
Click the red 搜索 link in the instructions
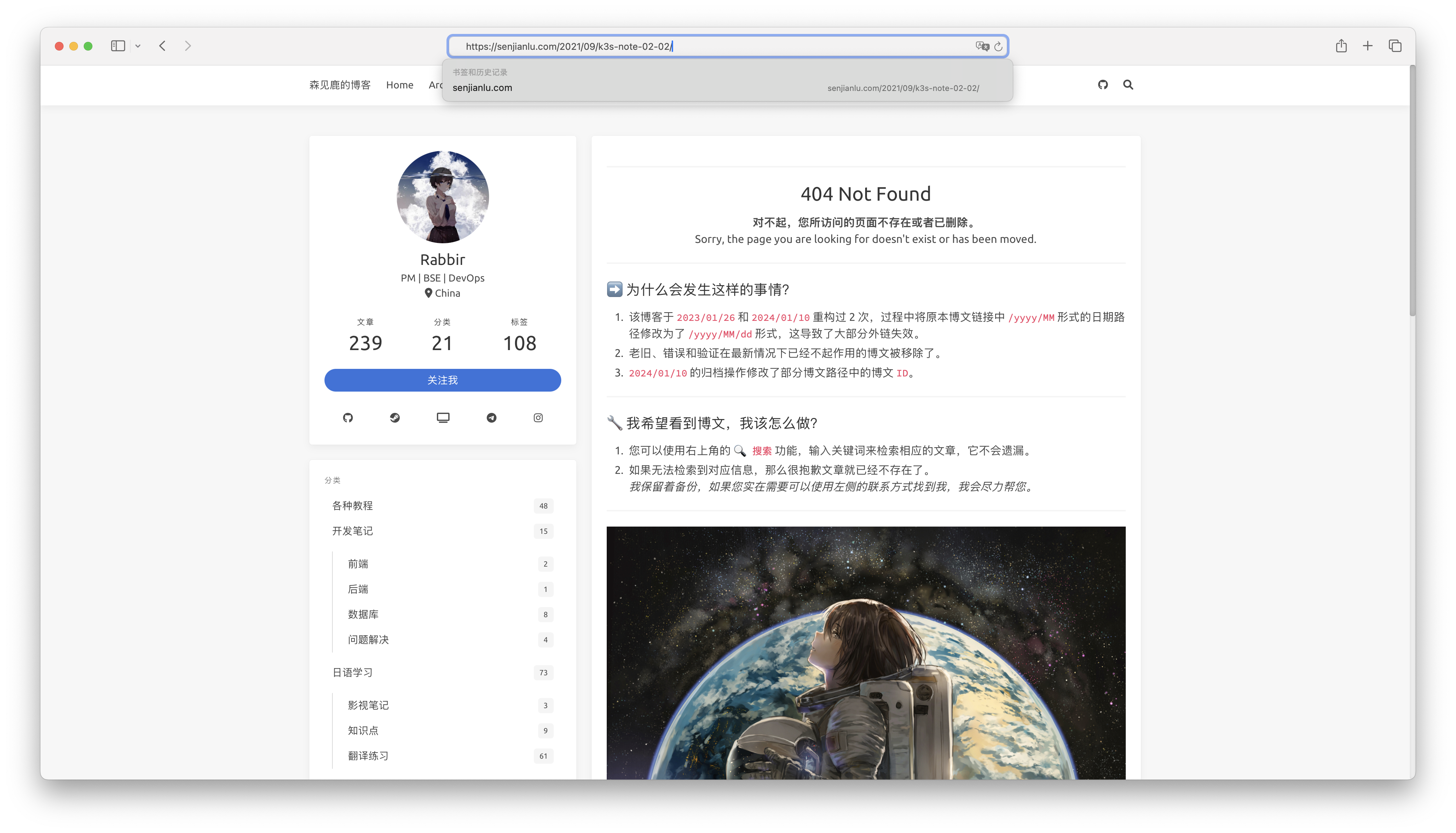click(762, 451)
